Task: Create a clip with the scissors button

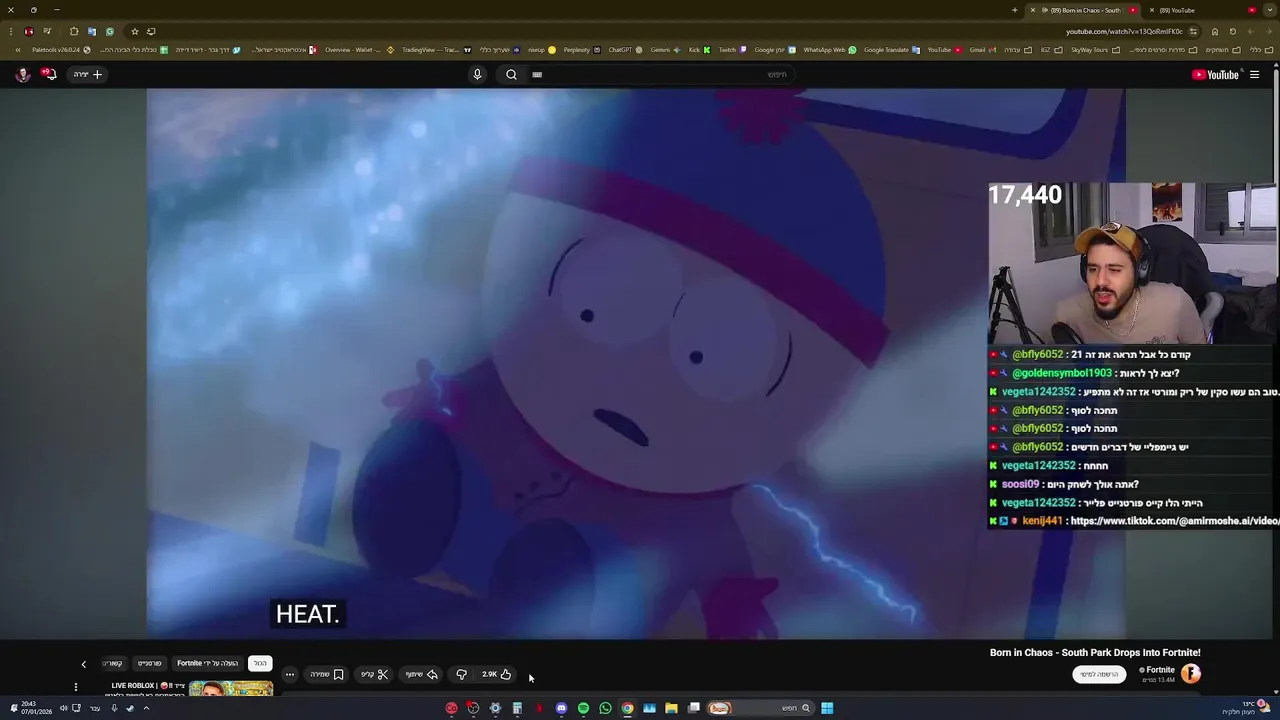Action: click(x=374, y=674)
